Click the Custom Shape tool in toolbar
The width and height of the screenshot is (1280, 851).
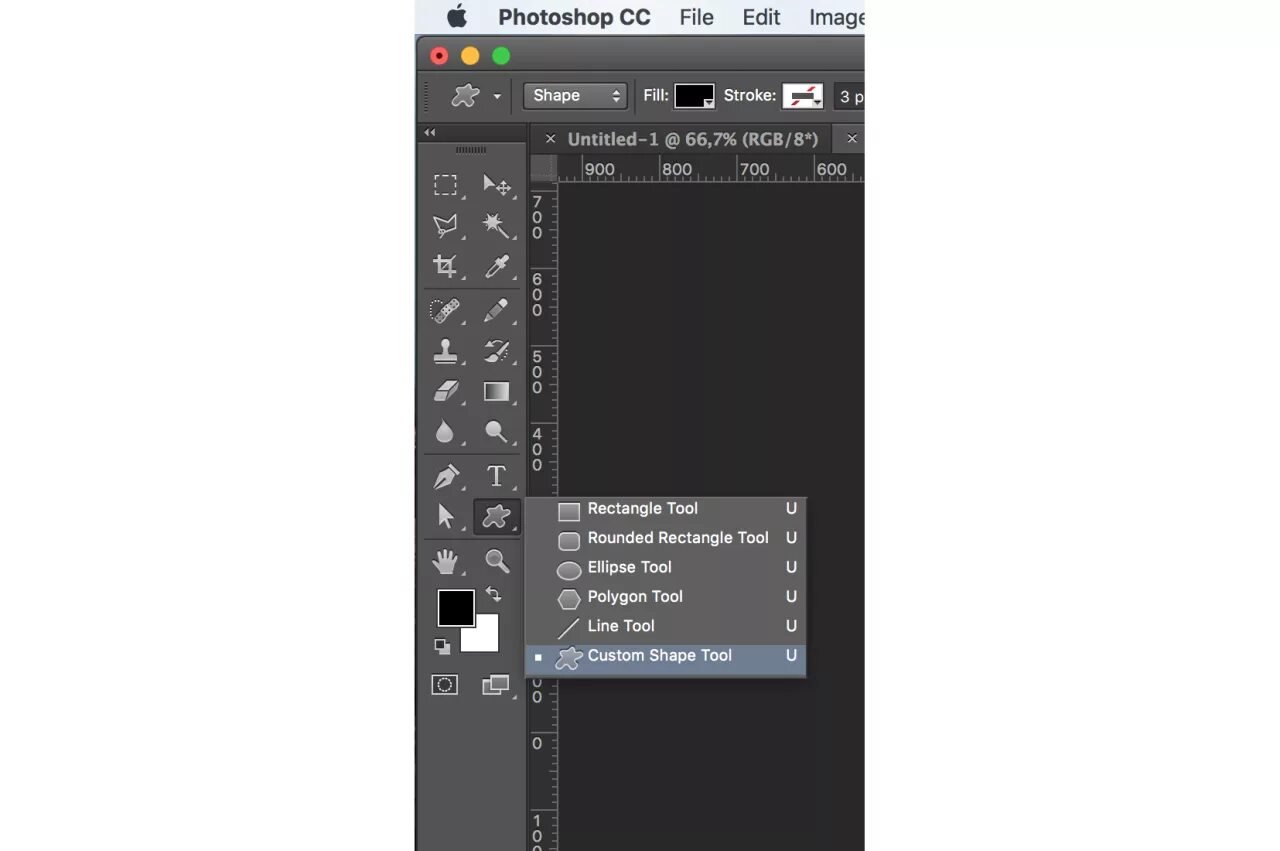(496, 517)
